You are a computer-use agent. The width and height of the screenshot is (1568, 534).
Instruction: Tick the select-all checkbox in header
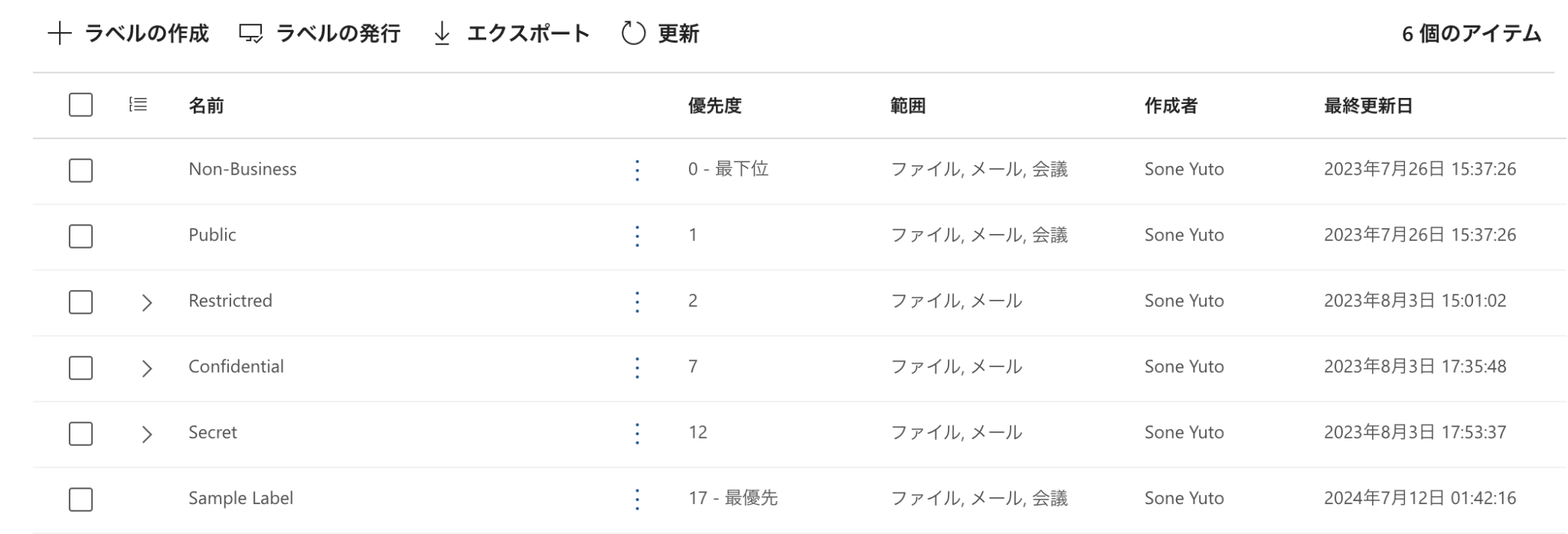tap(80, 105)
